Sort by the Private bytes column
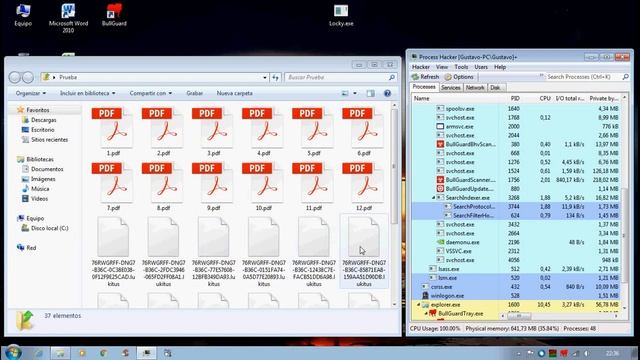Image resolution: width=640 pixels, height=360 pixels. coord(603,98)
